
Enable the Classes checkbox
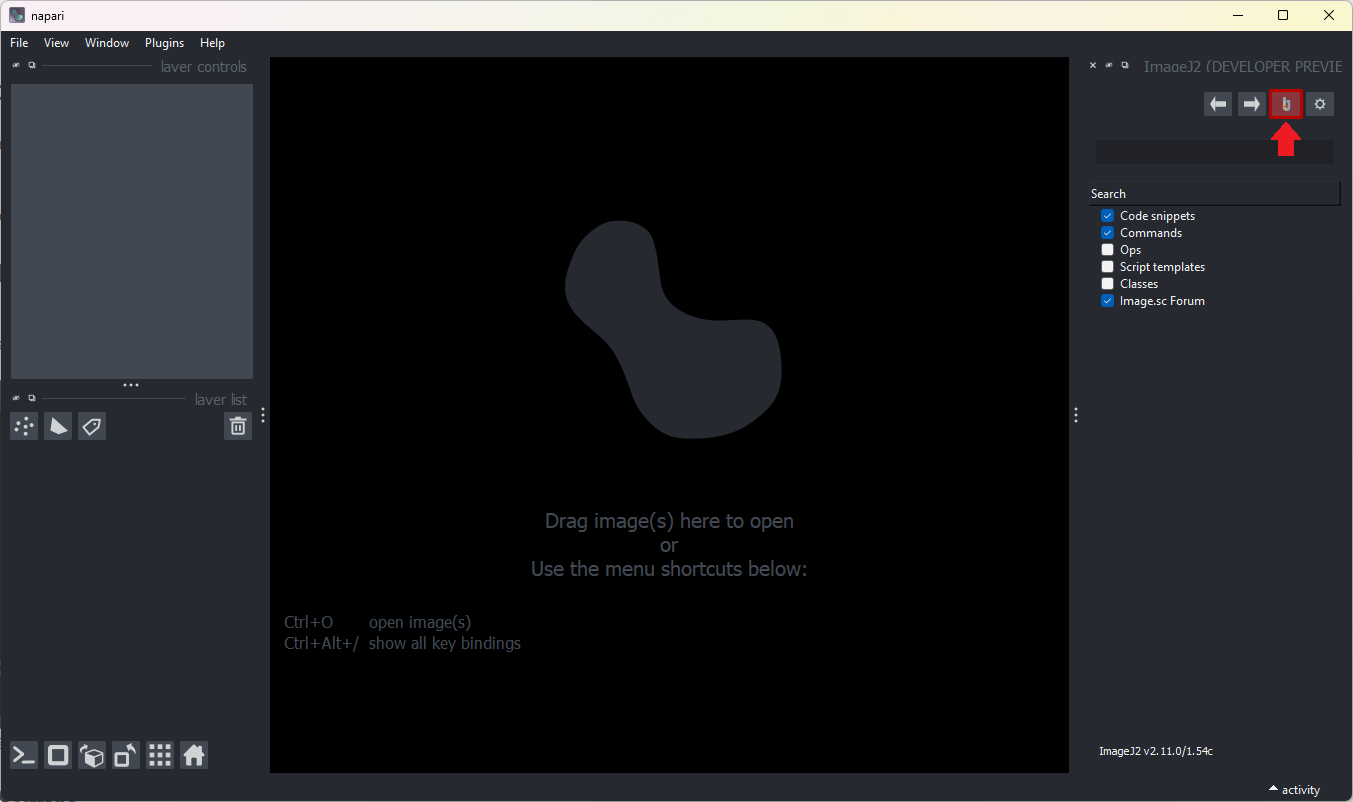pyautogui.click(x=1108, y=284)
